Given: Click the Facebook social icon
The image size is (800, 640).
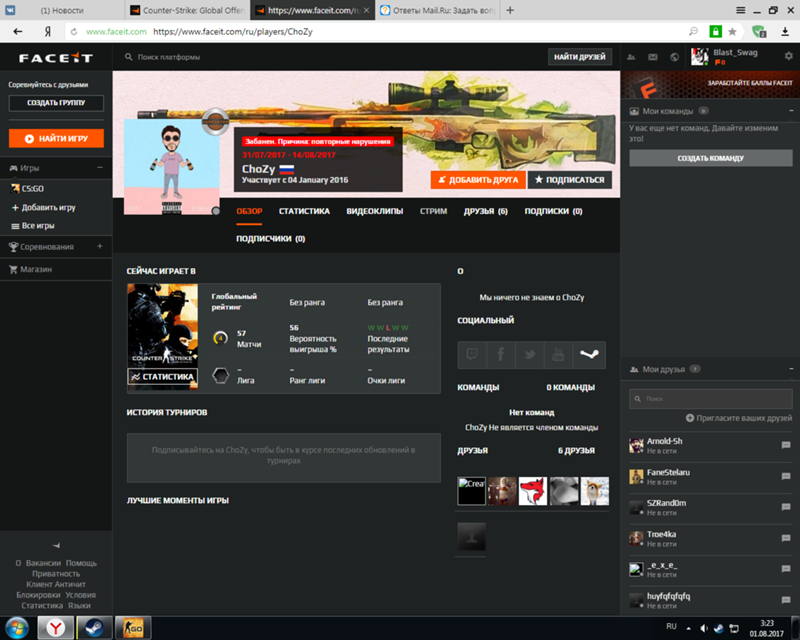Looking at the screenshot, I should click(501, 355).
